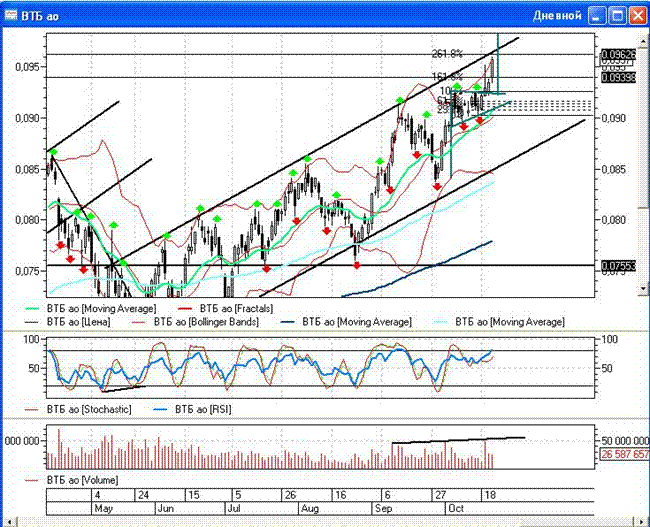This screenshot has width=650, height=527.
Task: Click the date 26 on time axis
Action: [290, 495]
